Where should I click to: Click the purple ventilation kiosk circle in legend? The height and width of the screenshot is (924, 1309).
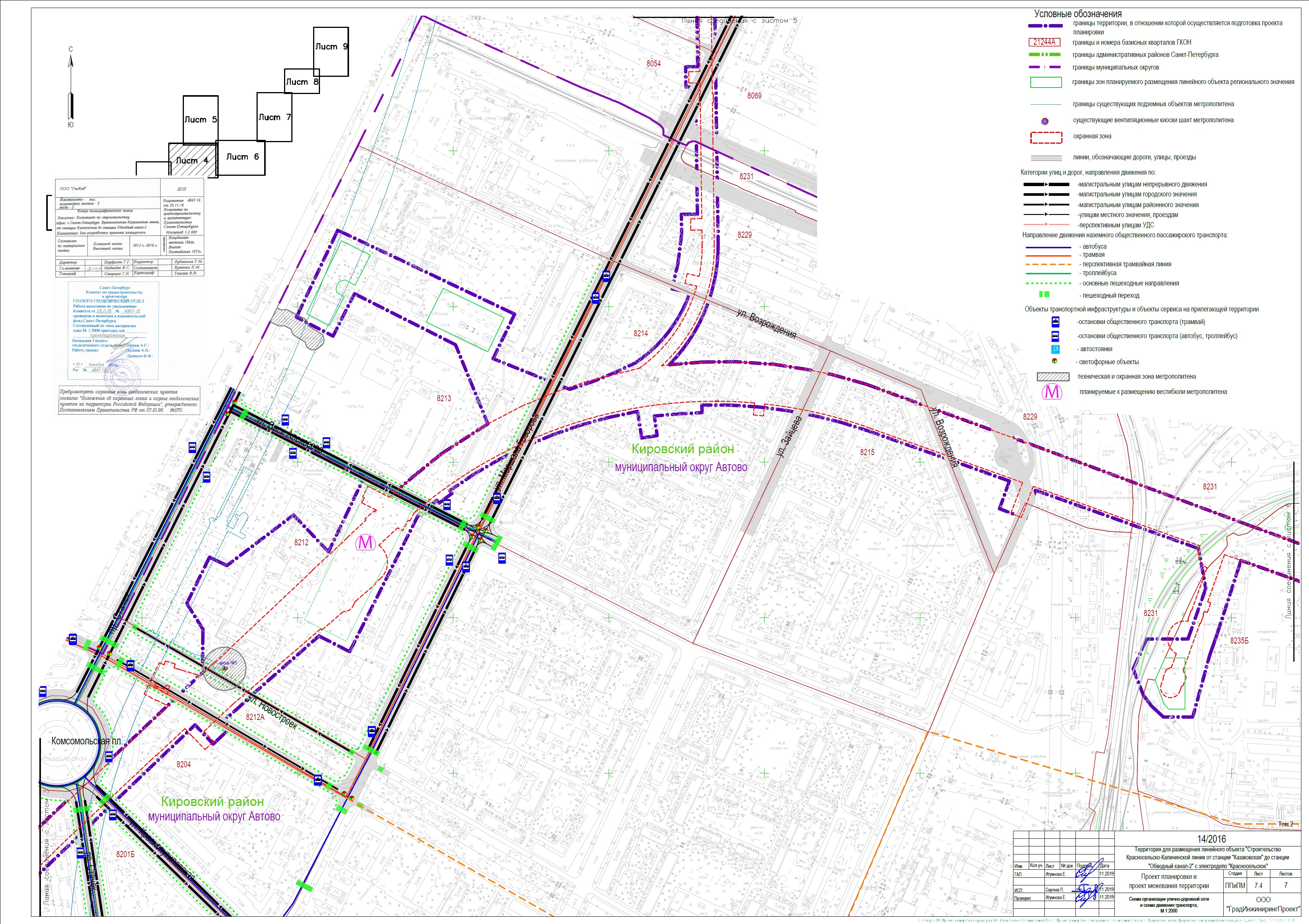click(x=1045, y=121)
